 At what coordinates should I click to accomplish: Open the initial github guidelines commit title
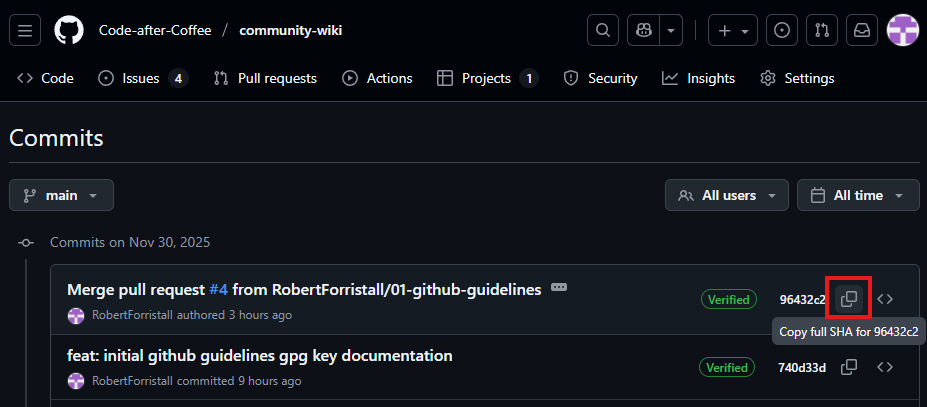(260, 356)
